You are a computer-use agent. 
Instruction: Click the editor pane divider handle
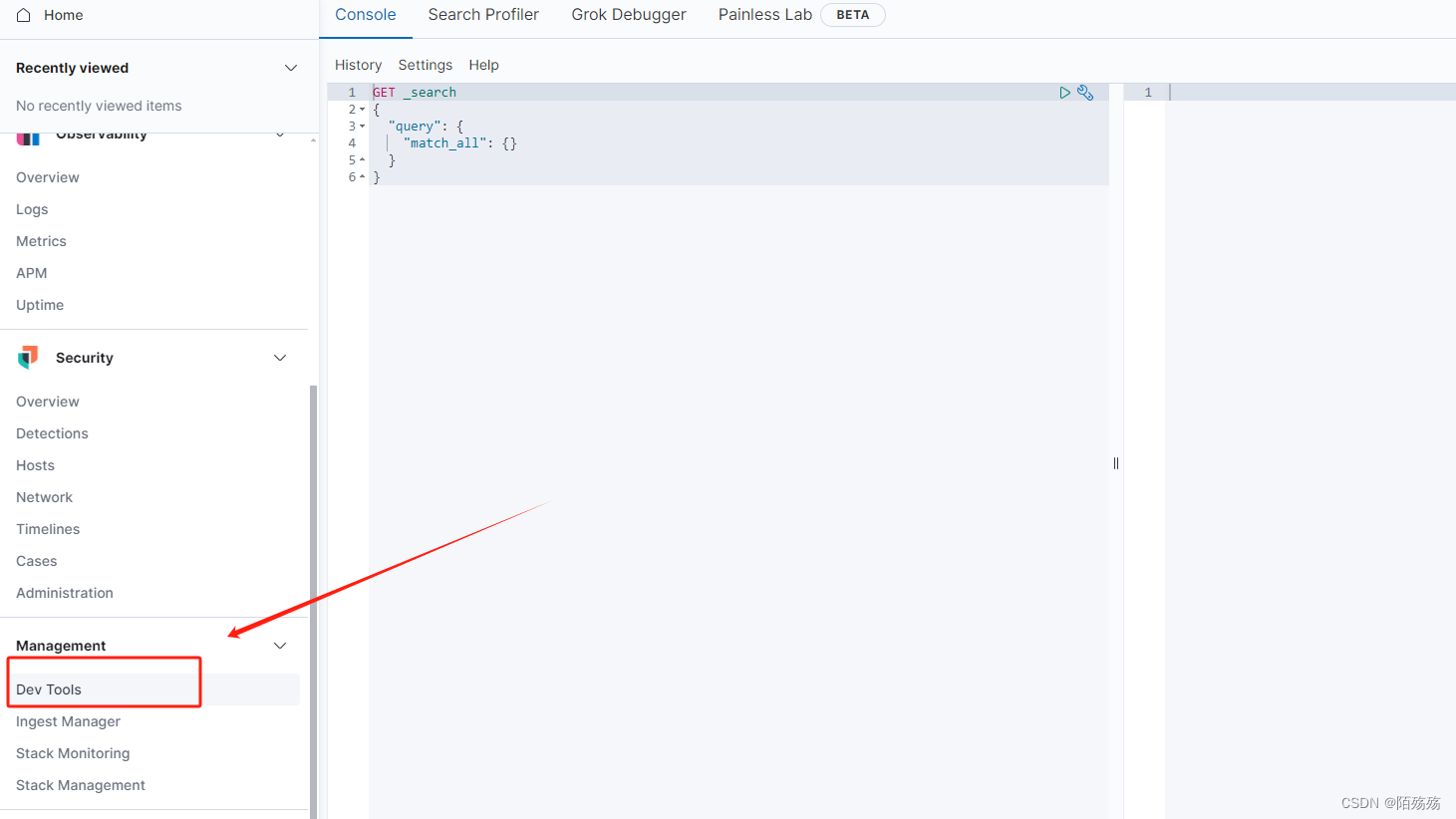(1116, 463)
